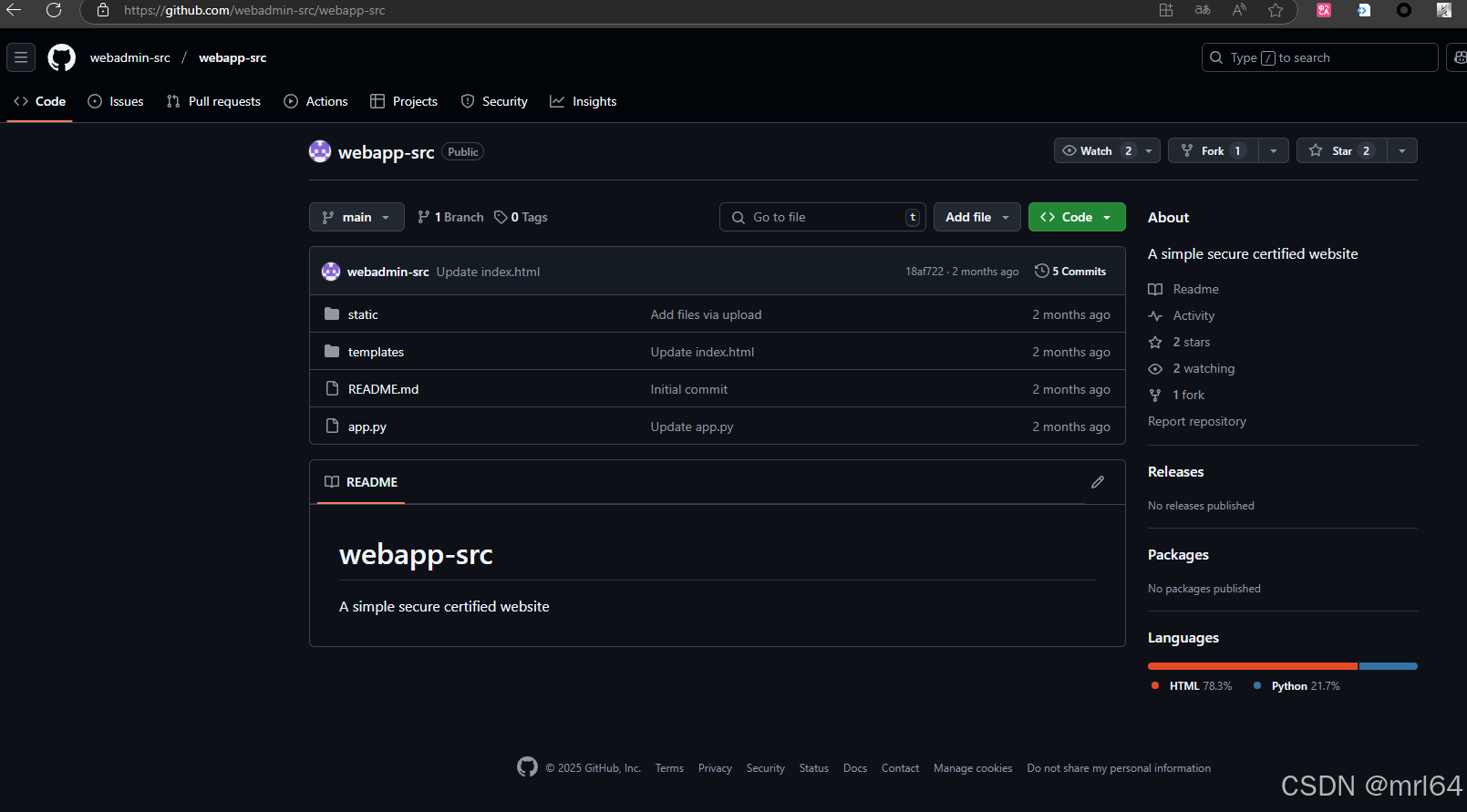Fork the webapp-src repository
The width and height of the screenshot is (1467, 812).
[1214, 150]
